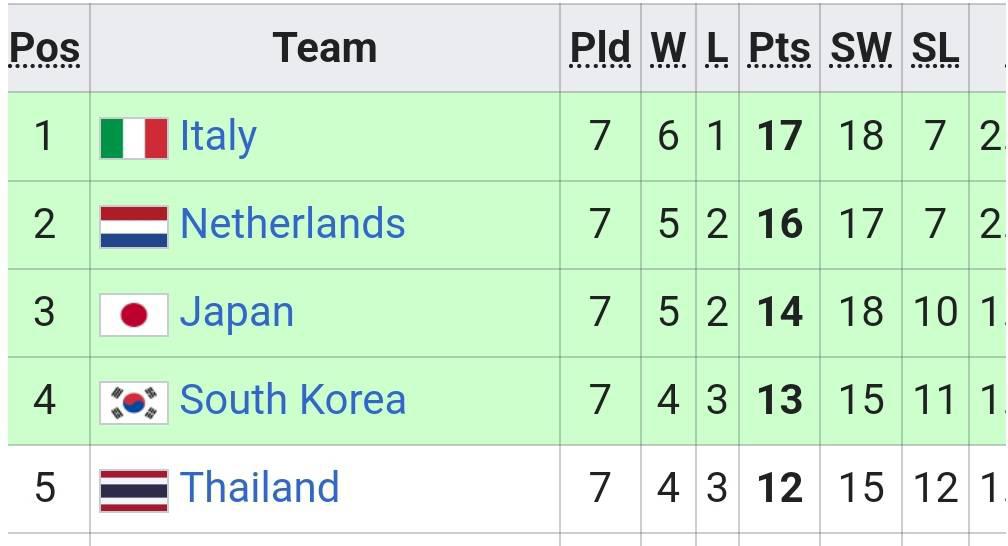This screenshot has height=546, width=1008.
Task: Open the South Korea team link
Action: pos(292,399)
